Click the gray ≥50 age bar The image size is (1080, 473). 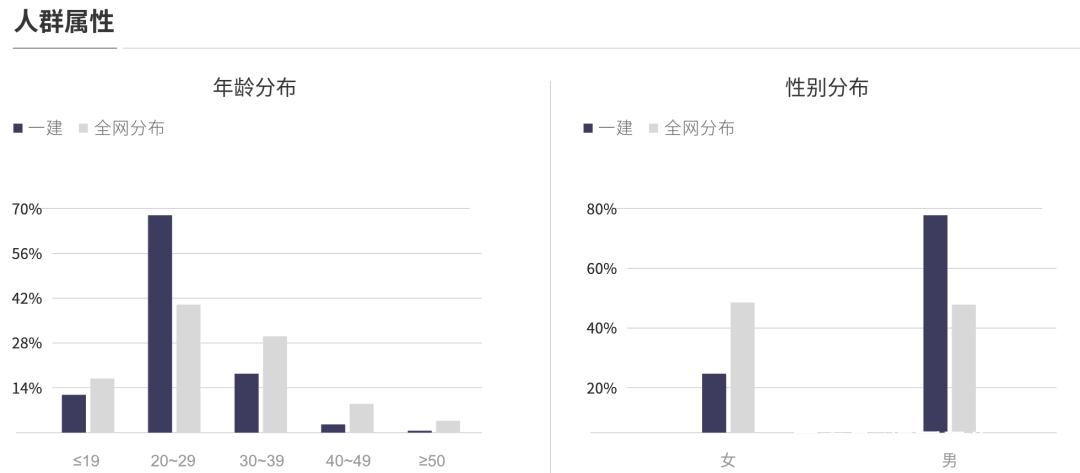[448, 427]
